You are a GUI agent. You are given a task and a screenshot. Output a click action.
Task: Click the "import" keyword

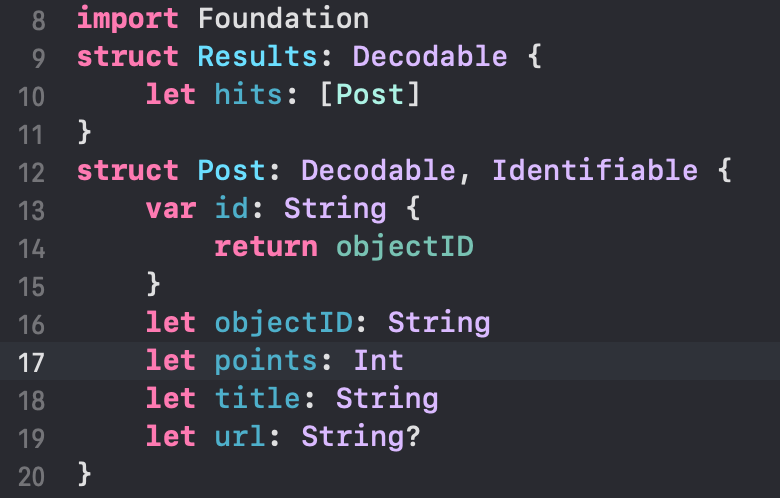(128, 19)
